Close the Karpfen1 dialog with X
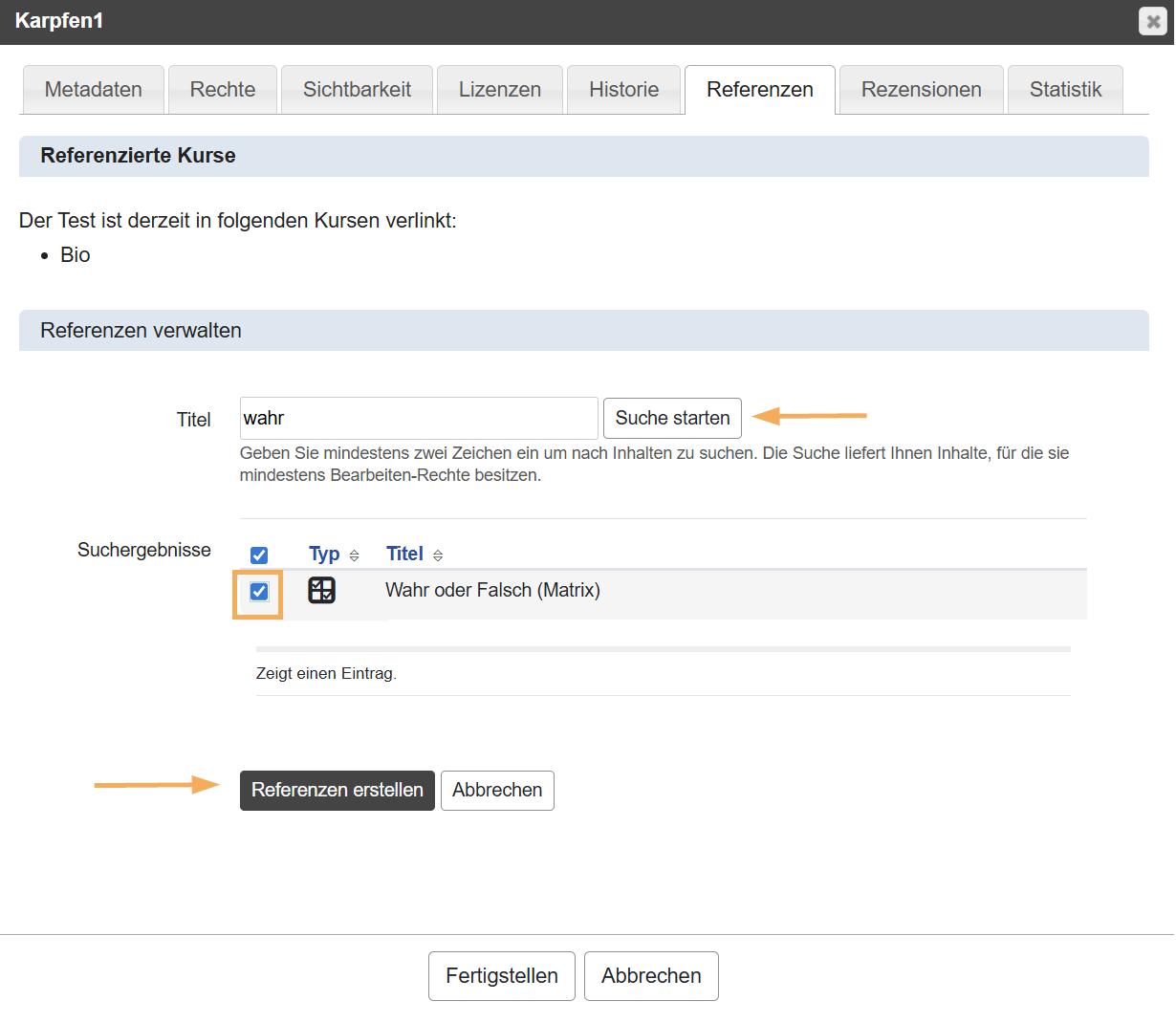The image size is (1176, 1023). click(1153, 21)
